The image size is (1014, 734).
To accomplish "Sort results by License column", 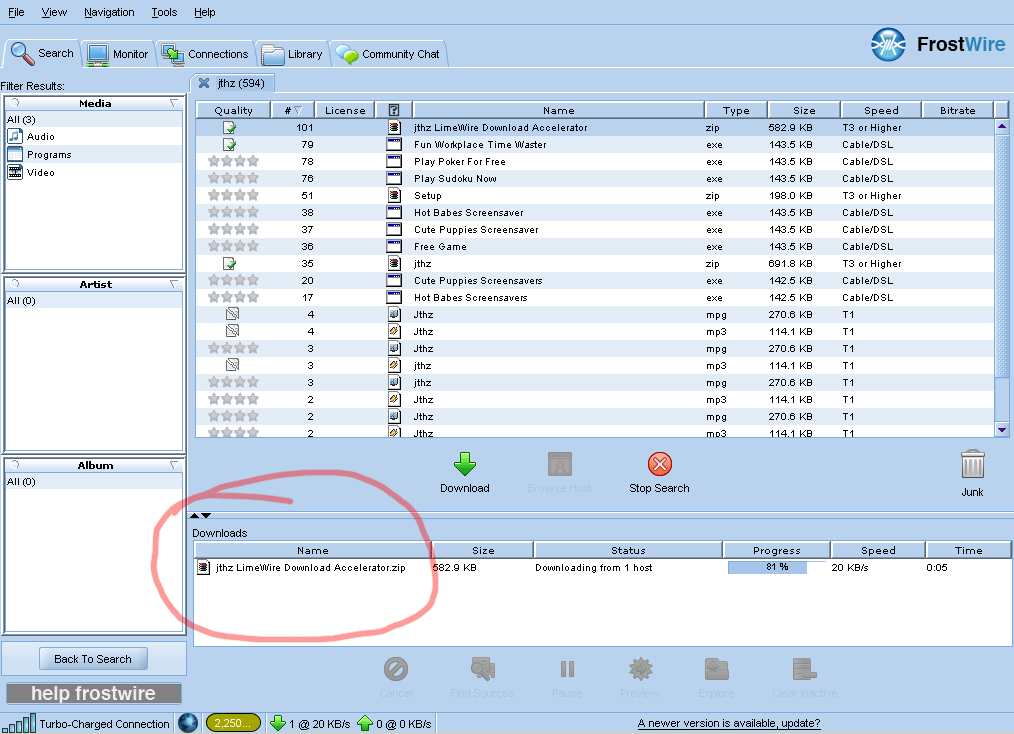I will (x=345, y=111).
